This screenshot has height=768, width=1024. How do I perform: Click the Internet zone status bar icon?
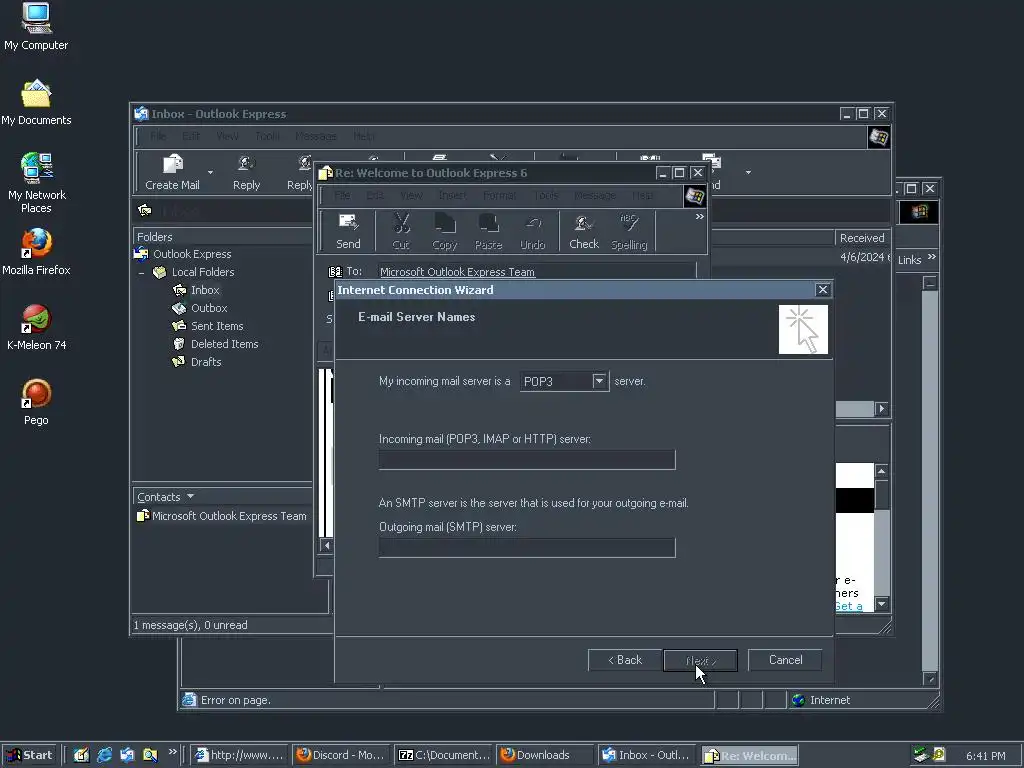(798, 700)
